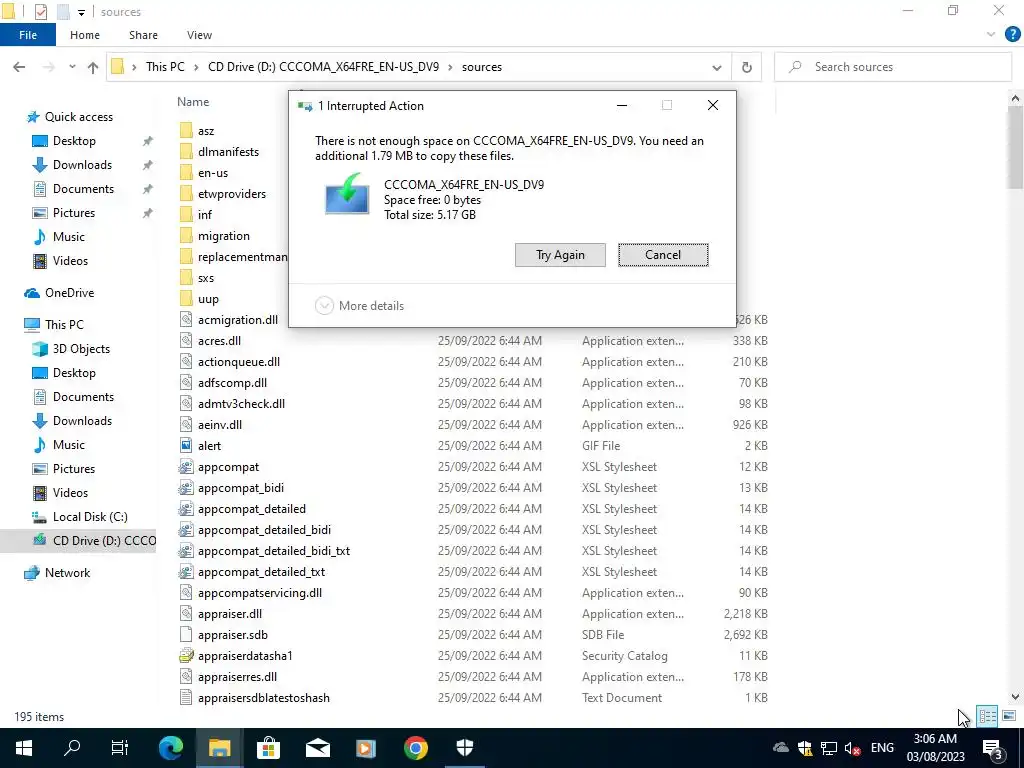The image size is (1024, 768).
Task: Open Network in the navigation pane
Action: click(x=67, y=573)
